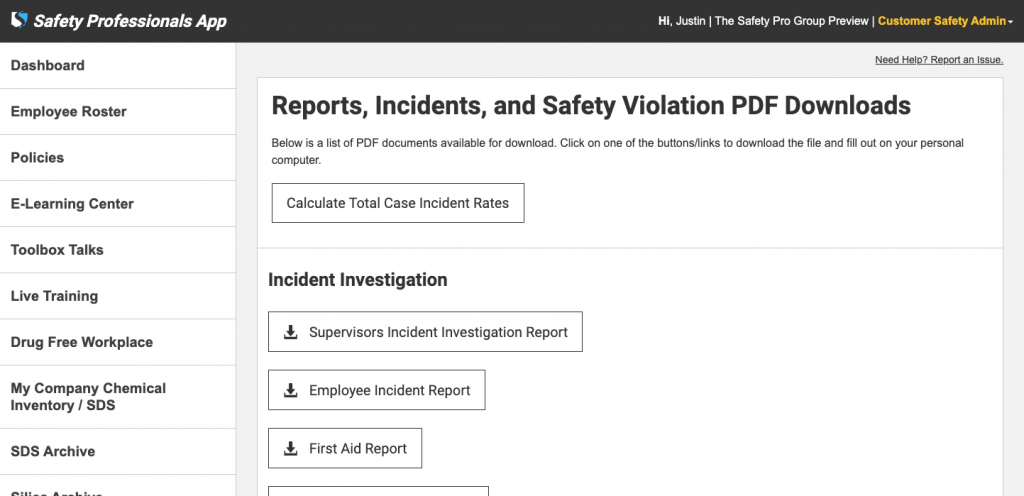Download Supervisors Incident Investigation Report

tap(425, 332)
